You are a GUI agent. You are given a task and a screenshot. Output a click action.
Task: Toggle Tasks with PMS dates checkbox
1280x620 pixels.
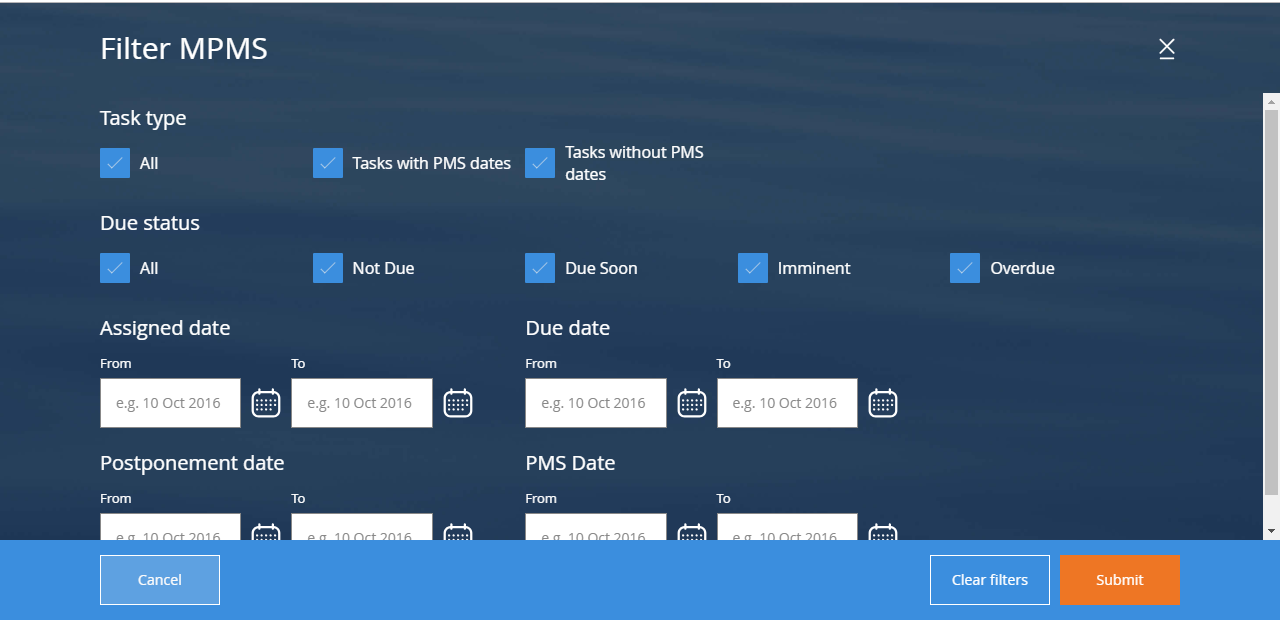pyautogui.click(x=328, y=163)
